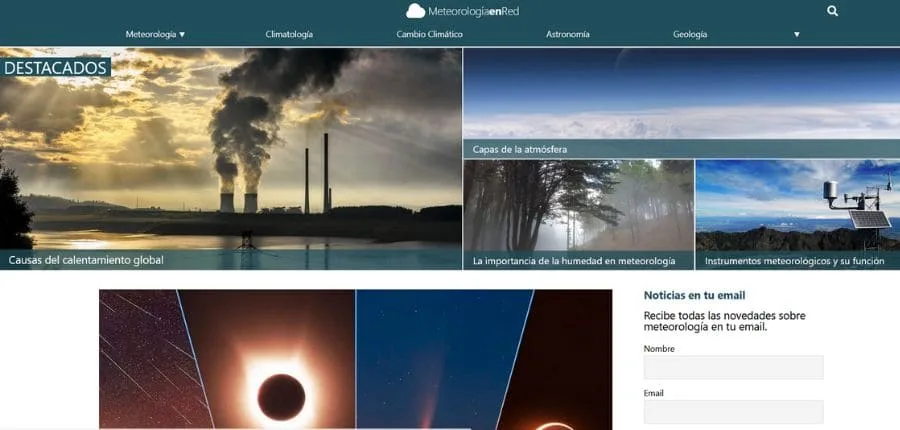Select Astronomía in the navigation bar
This screenshot has height=430, width=900.
567,34
